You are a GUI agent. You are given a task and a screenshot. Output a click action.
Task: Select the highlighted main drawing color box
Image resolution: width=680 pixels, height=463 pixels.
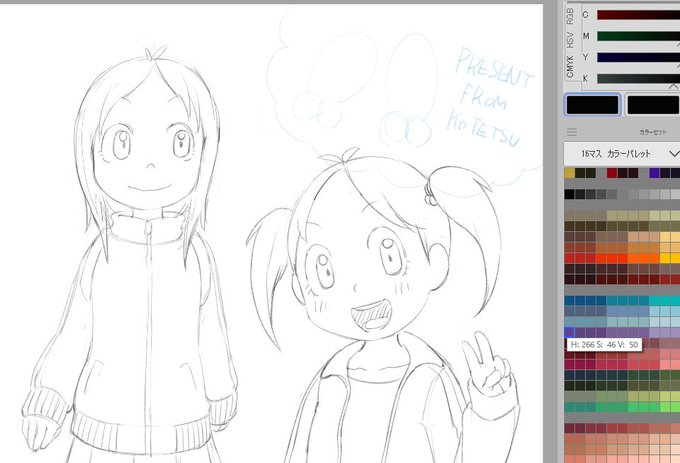click(592, 105)
